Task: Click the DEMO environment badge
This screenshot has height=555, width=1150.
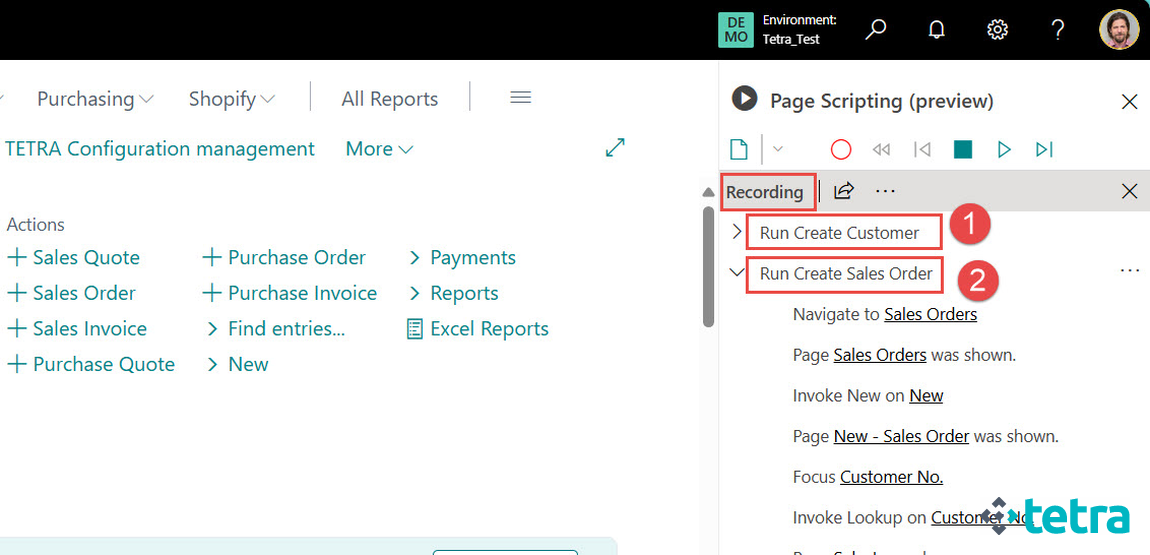Action: pyautogui.click(x=736, y=30)
